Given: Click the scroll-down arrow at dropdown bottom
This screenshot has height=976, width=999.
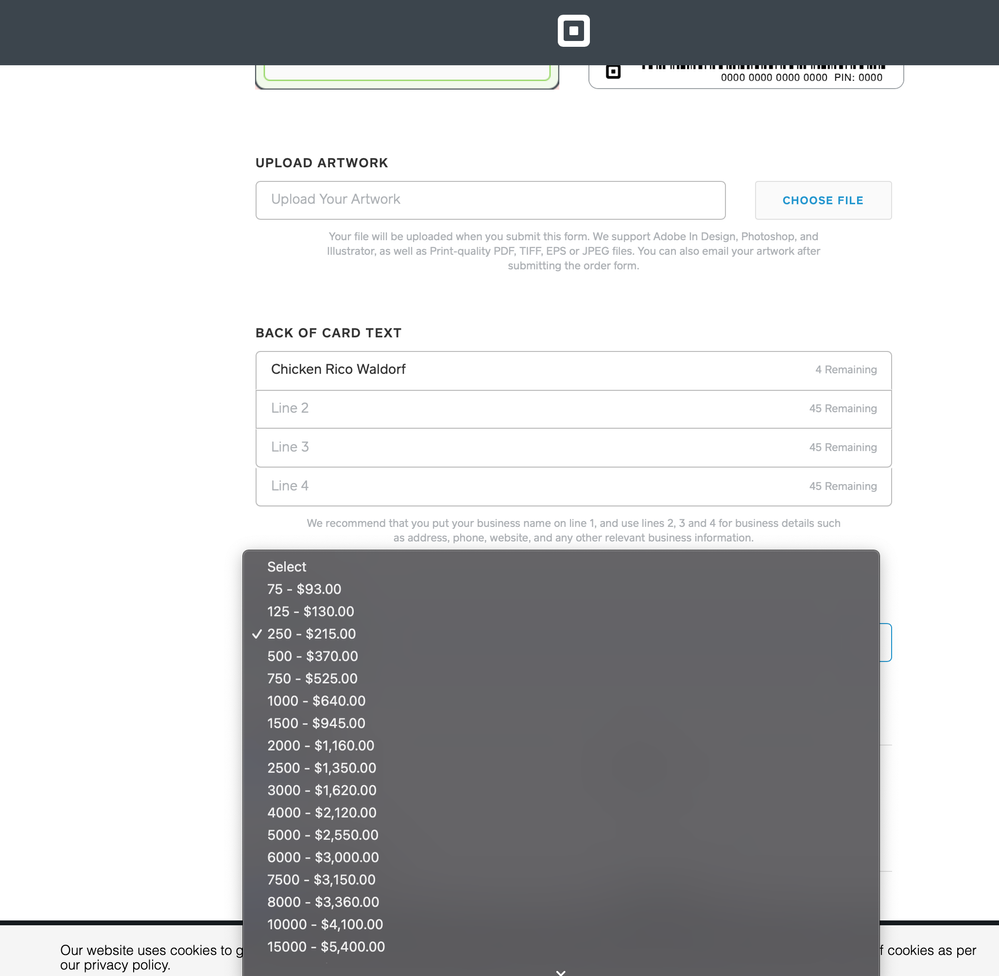Looking at the screenshot, I should pos(561,970).
